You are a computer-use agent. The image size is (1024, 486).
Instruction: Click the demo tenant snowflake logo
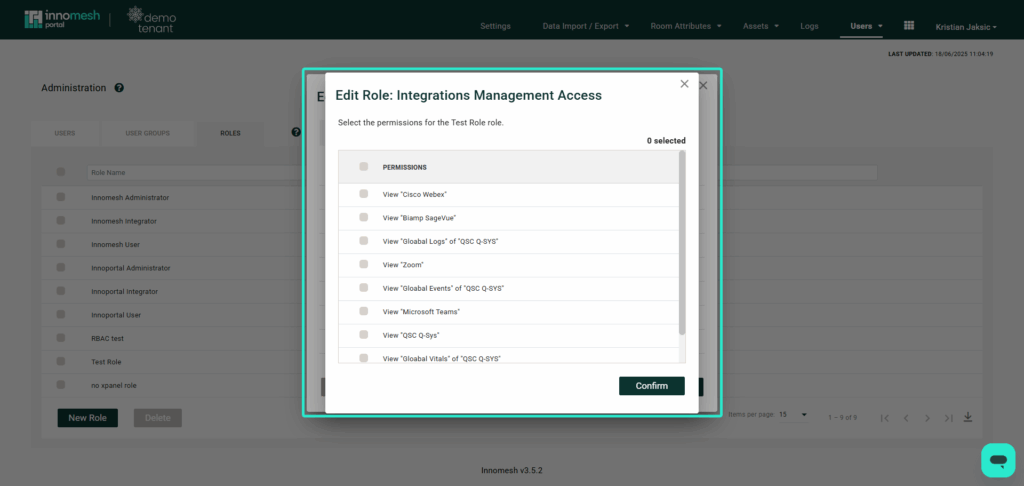[x=152, y=20]
